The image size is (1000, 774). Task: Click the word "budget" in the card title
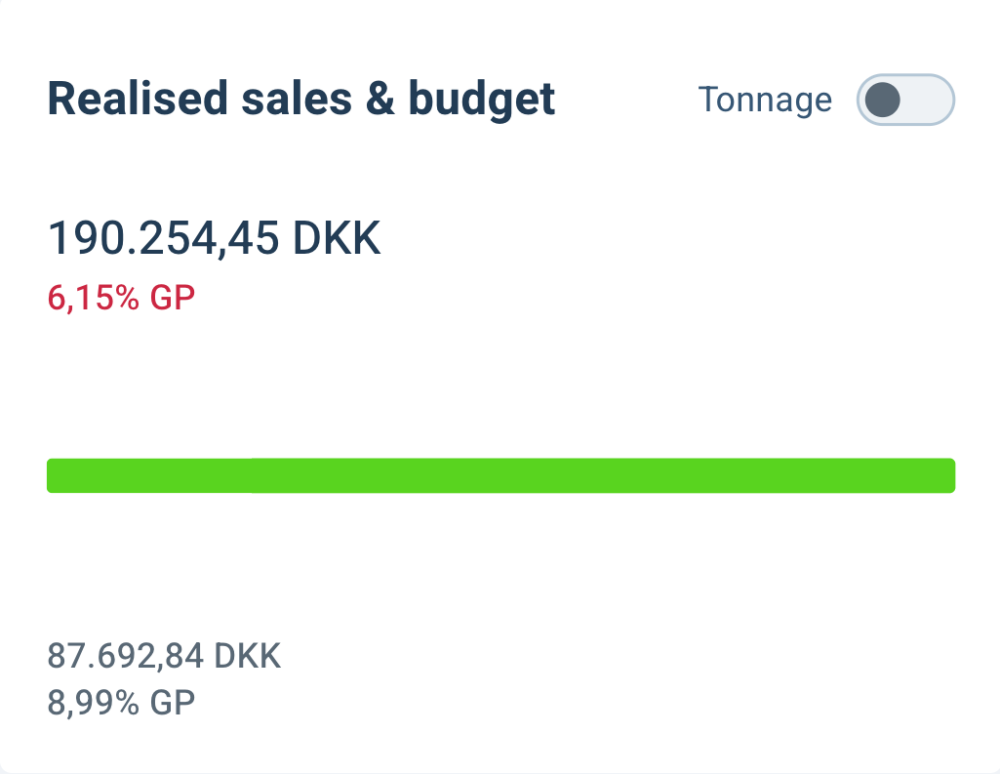[481, 100]
